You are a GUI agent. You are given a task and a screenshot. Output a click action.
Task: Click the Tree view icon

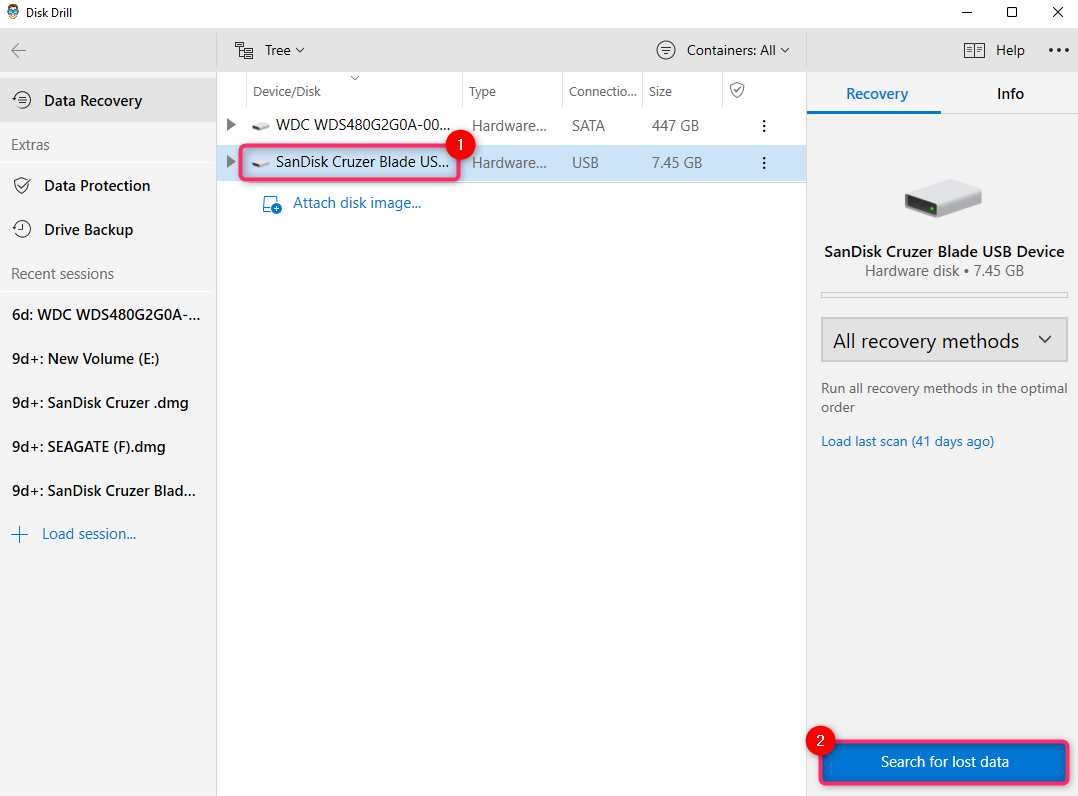point(244,50)
